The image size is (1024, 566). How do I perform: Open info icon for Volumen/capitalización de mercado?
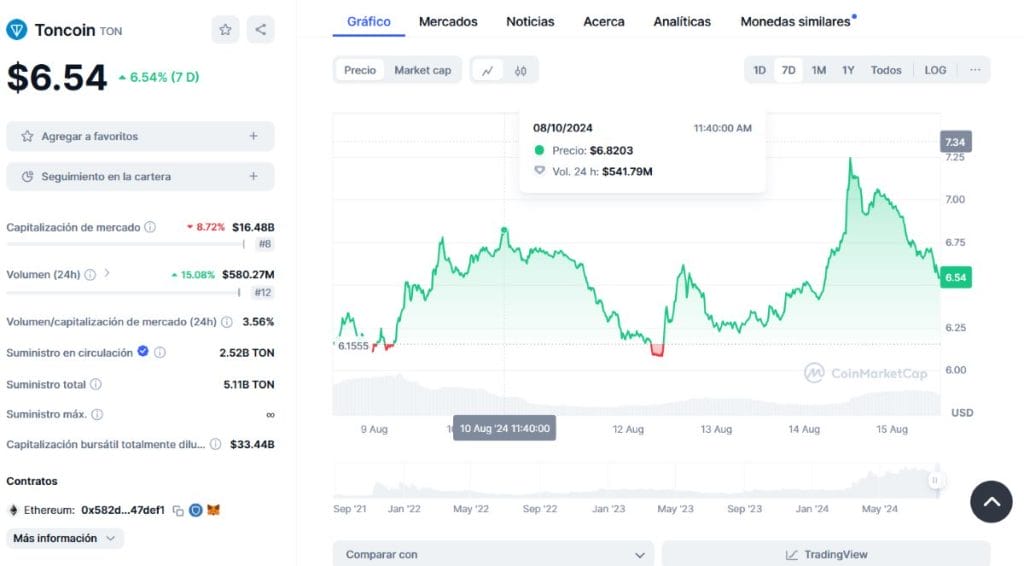point(227,322)
